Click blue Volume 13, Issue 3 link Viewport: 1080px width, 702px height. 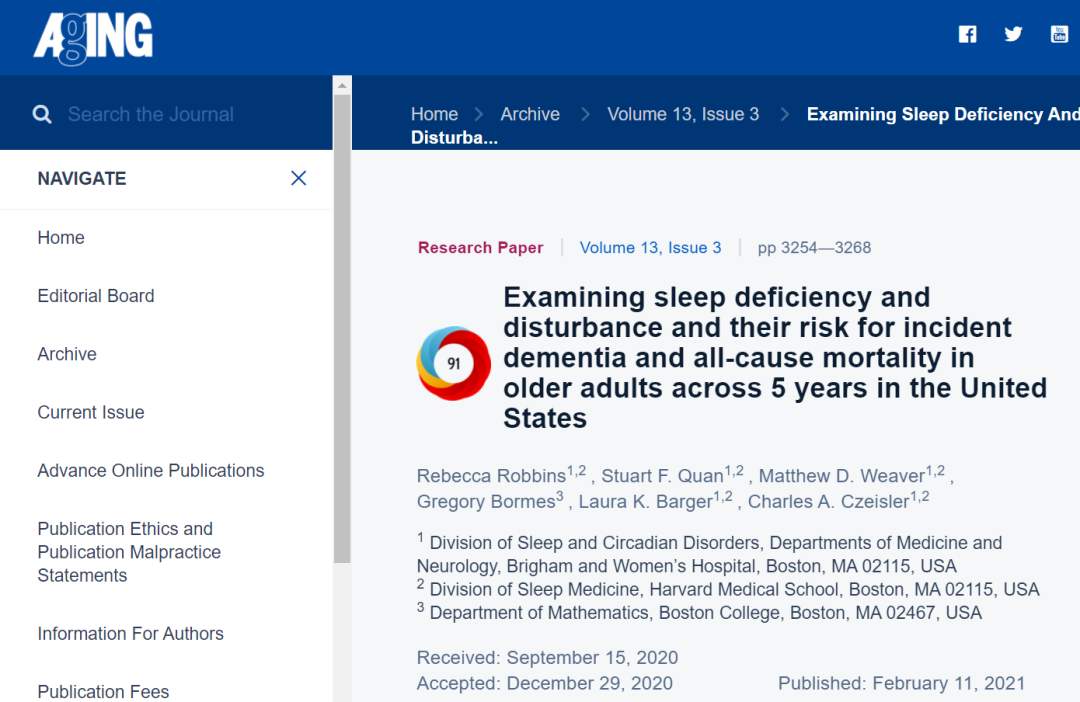point(650,248)
